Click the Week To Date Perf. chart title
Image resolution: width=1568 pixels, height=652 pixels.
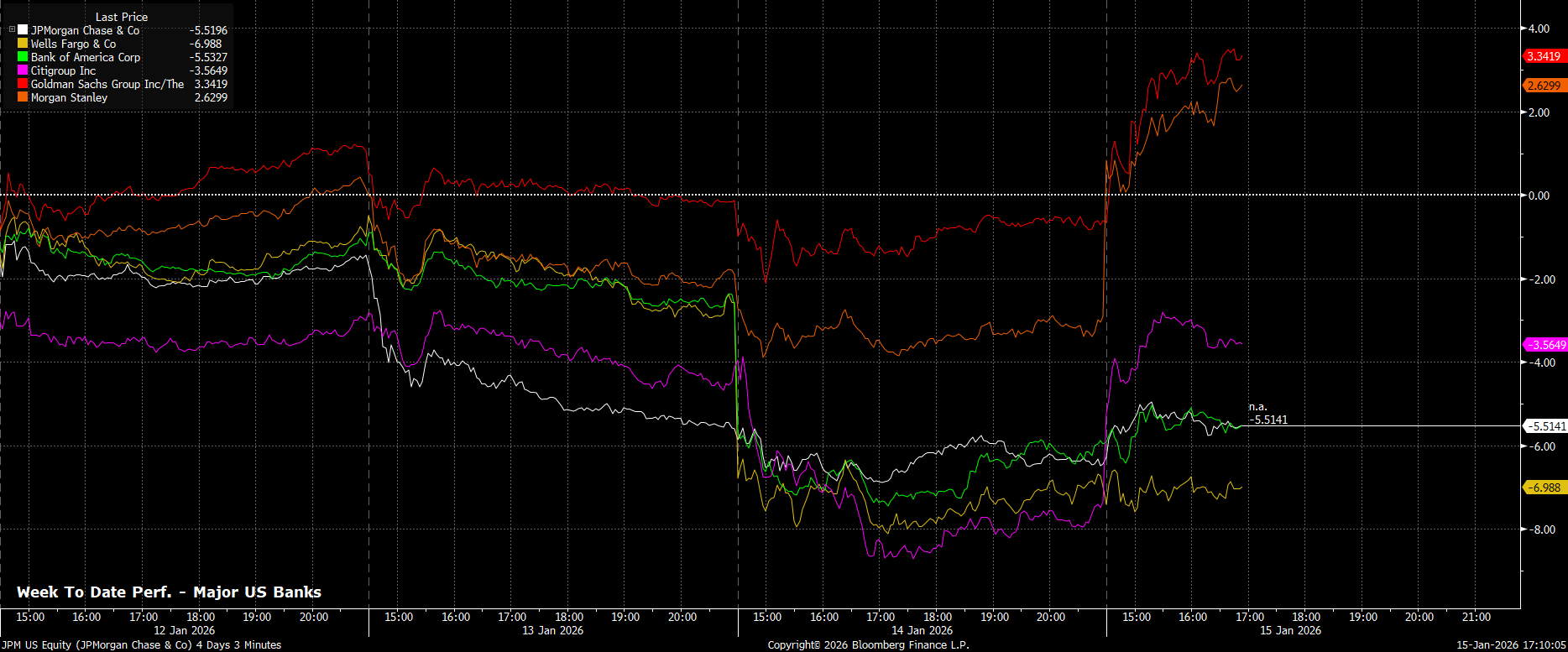click(169, 592)
